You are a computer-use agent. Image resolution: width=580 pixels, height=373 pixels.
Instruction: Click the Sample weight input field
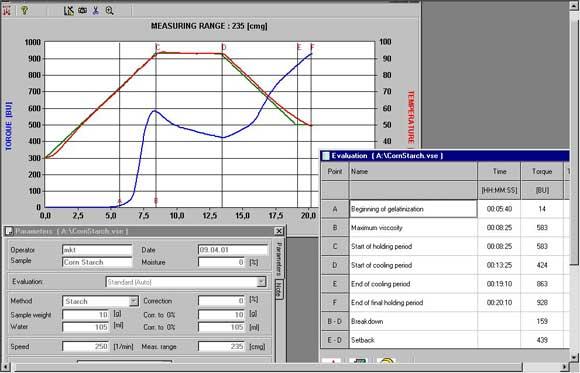[x=86, y=315]
